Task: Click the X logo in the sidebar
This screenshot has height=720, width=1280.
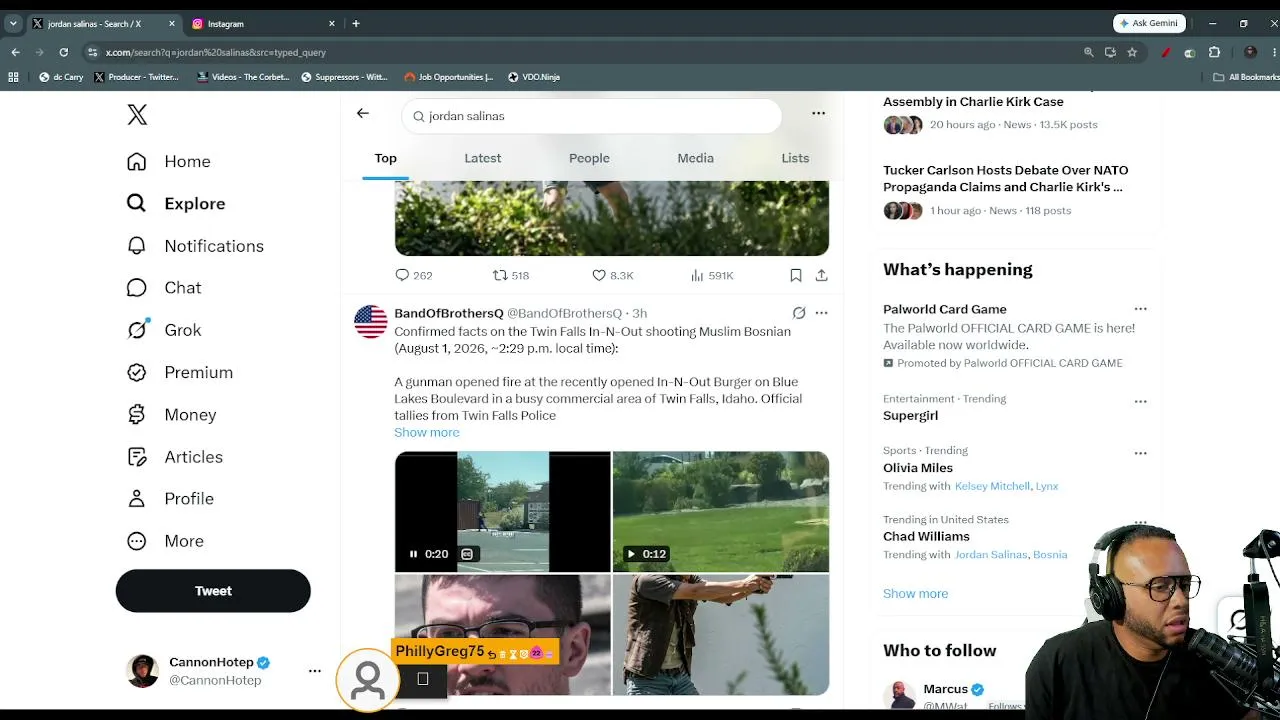Action: 137,115
